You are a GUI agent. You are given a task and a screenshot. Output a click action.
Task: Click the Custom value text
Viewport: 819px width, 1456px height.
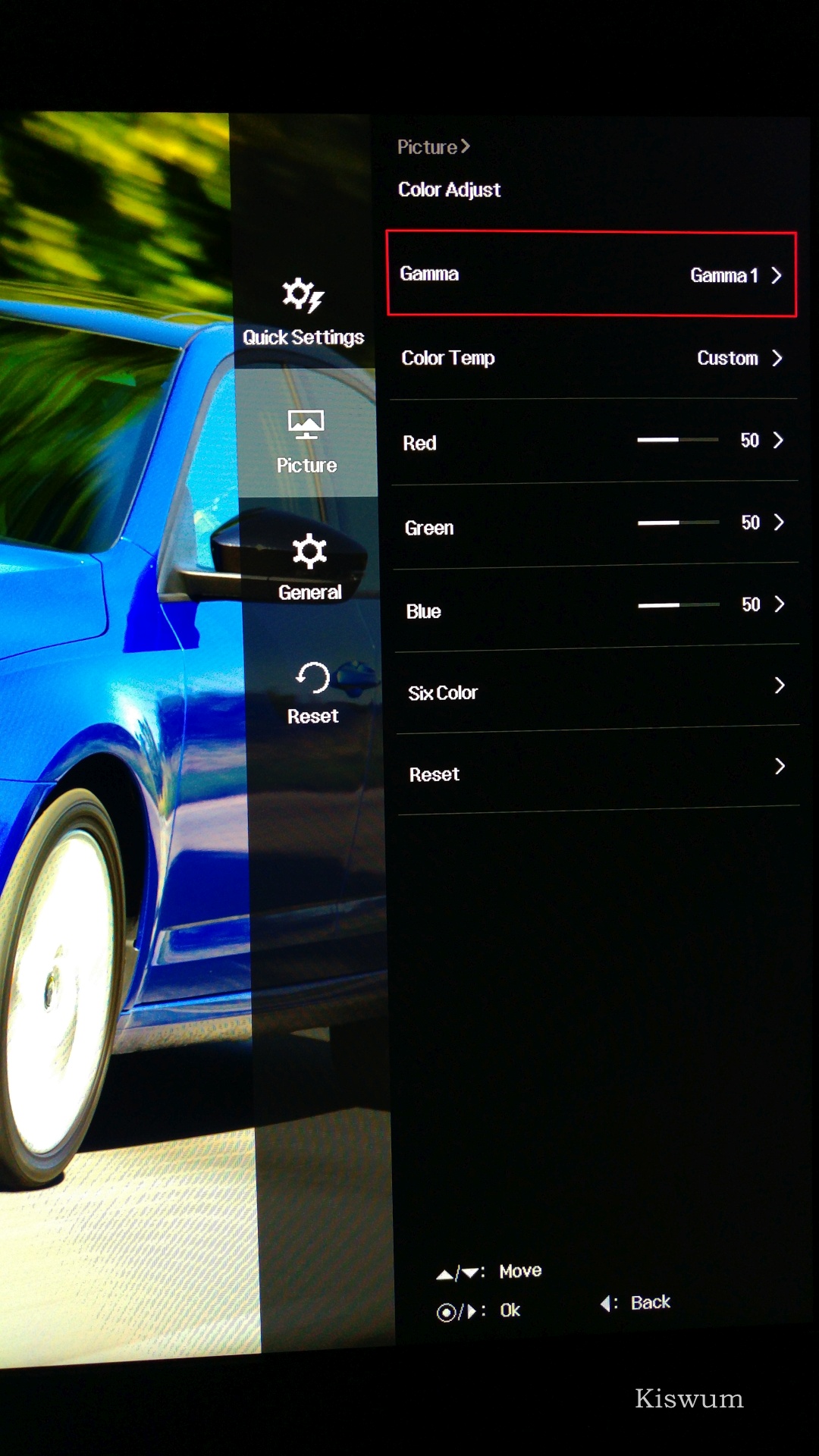click(x=728, y=358)
